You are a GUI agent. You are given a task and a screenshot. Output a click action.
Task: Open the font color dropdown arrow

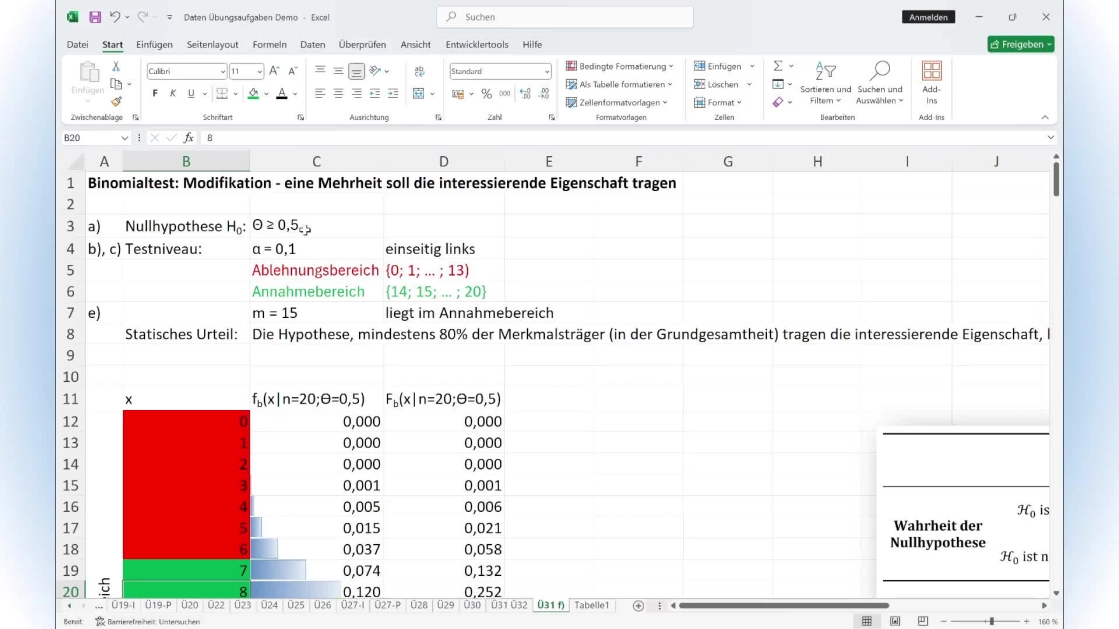[x=295, y=94]
